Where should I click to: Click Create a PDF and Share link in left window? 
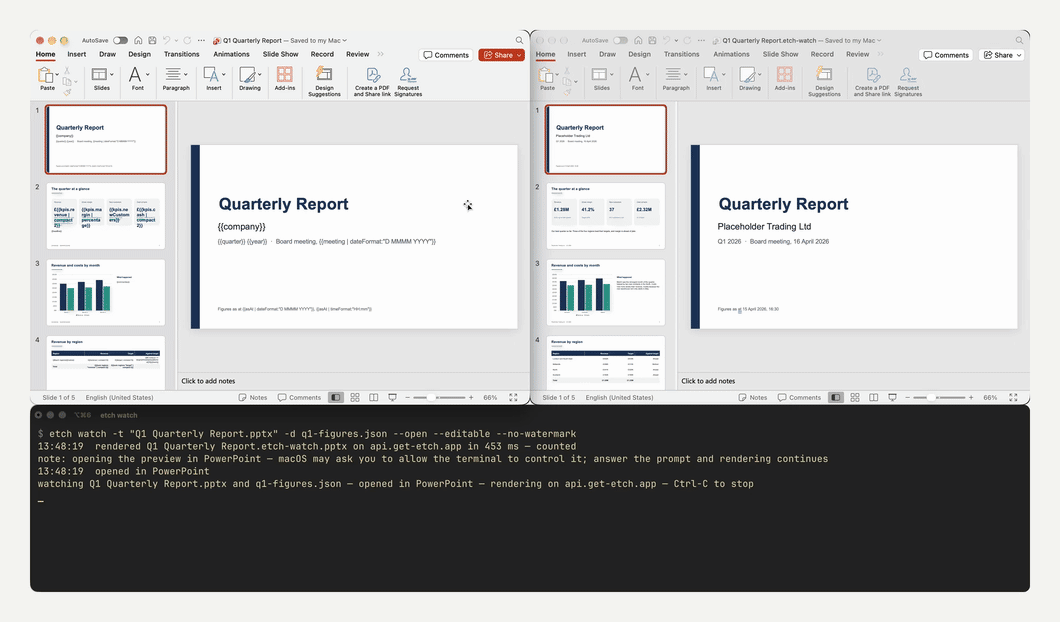pyautogui.click(x=372, y=82)
